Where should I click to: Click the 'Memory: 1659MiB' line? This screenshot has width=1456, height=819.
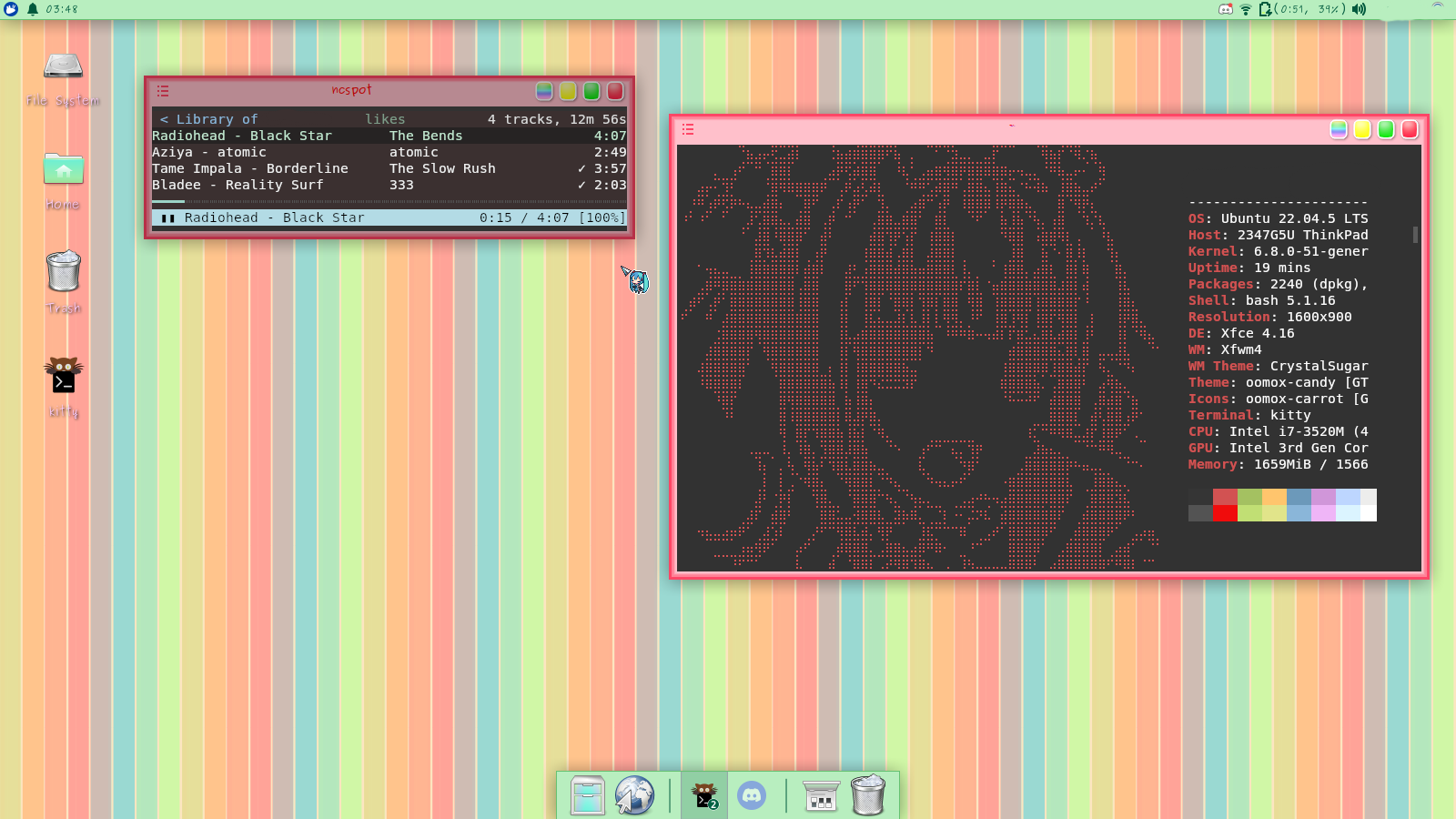pyautogui.click(x=1279, y=464)
